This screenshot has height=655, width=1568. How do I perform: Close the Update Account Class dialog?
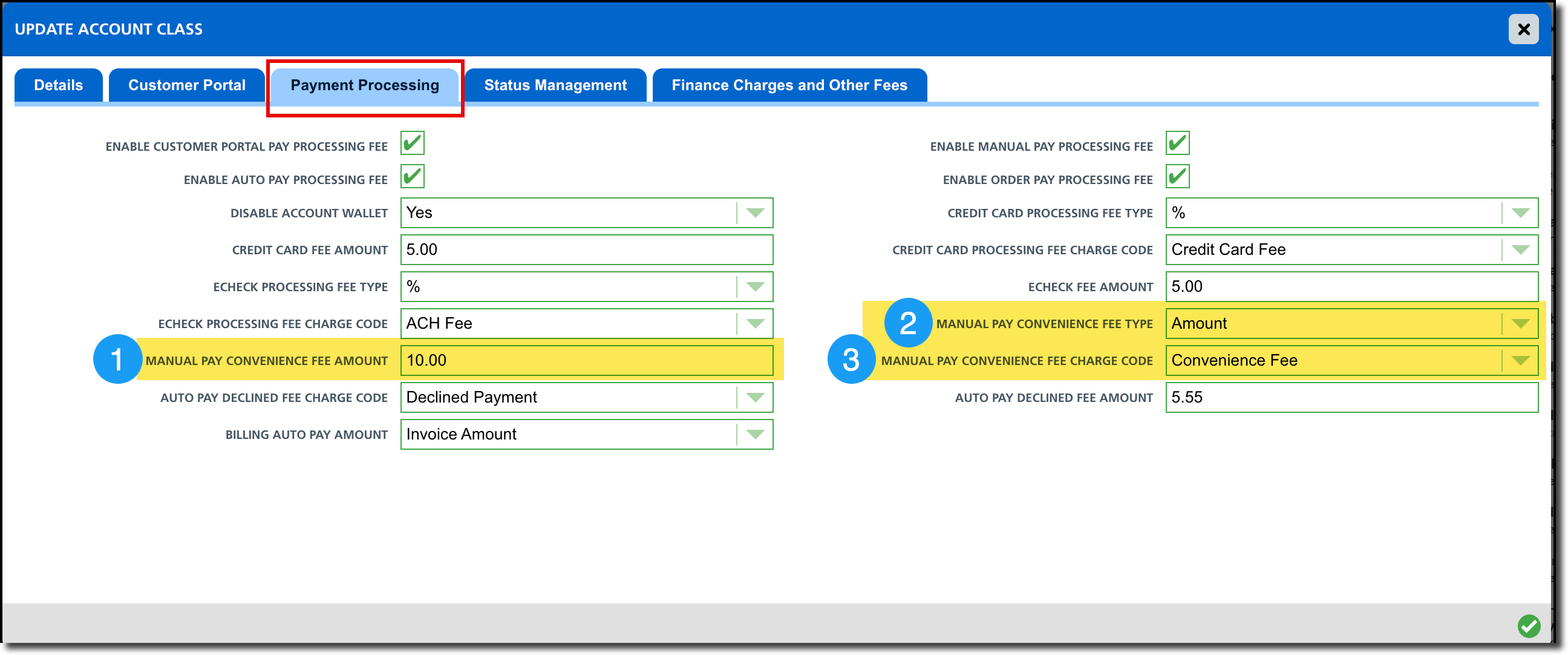(x=1523, y=29)
